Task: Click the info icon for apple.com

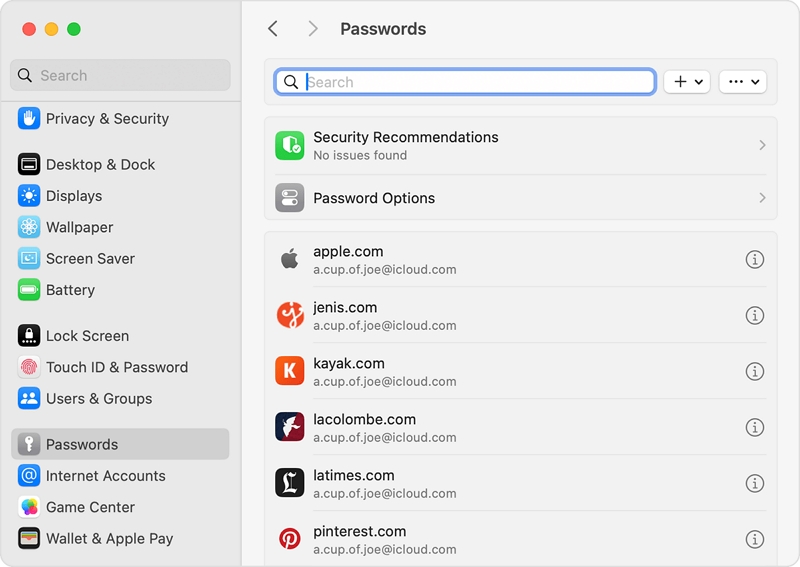Action: click(x=755, y=259)
